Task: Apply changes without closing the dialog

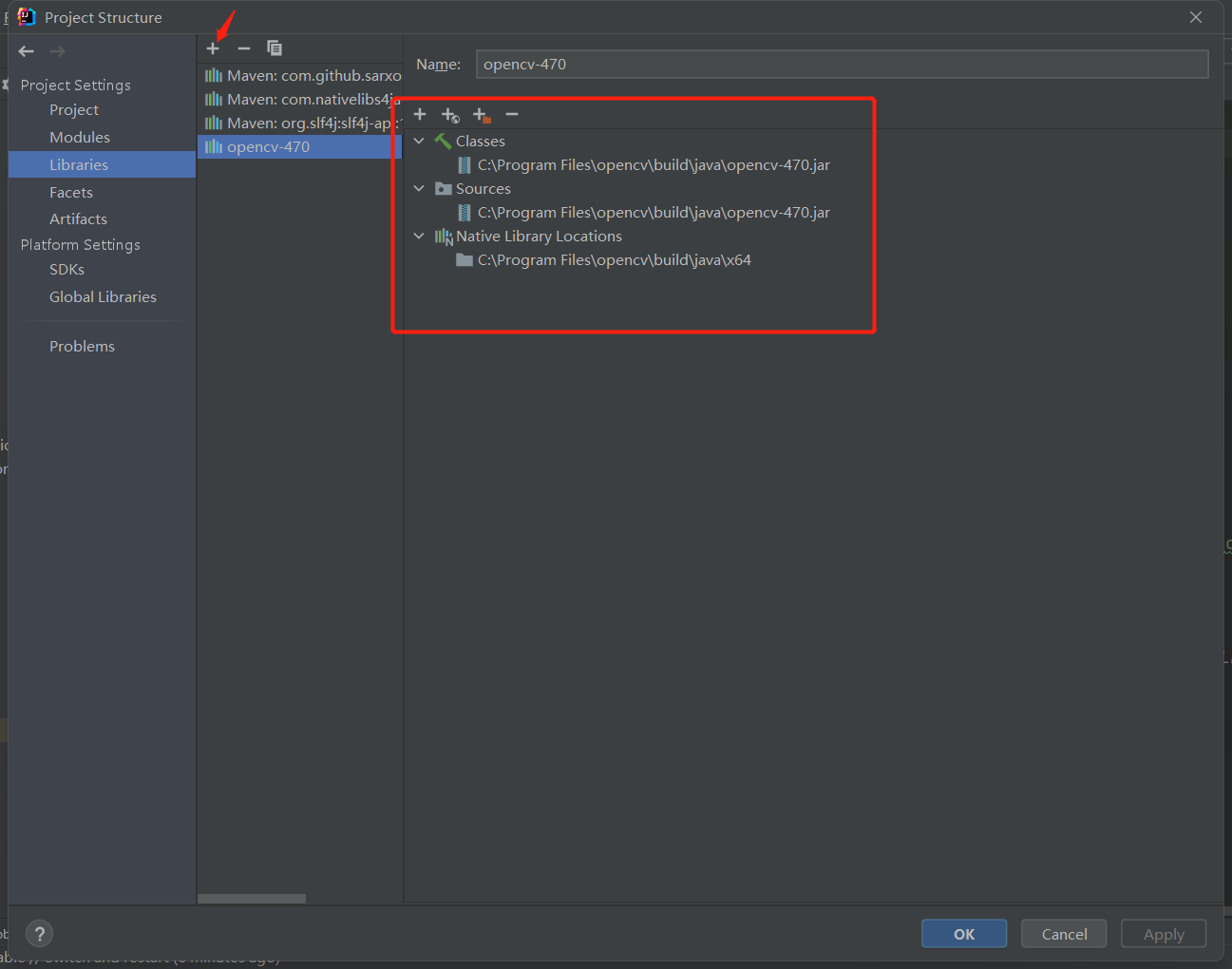Action: tap(1163, 933)
